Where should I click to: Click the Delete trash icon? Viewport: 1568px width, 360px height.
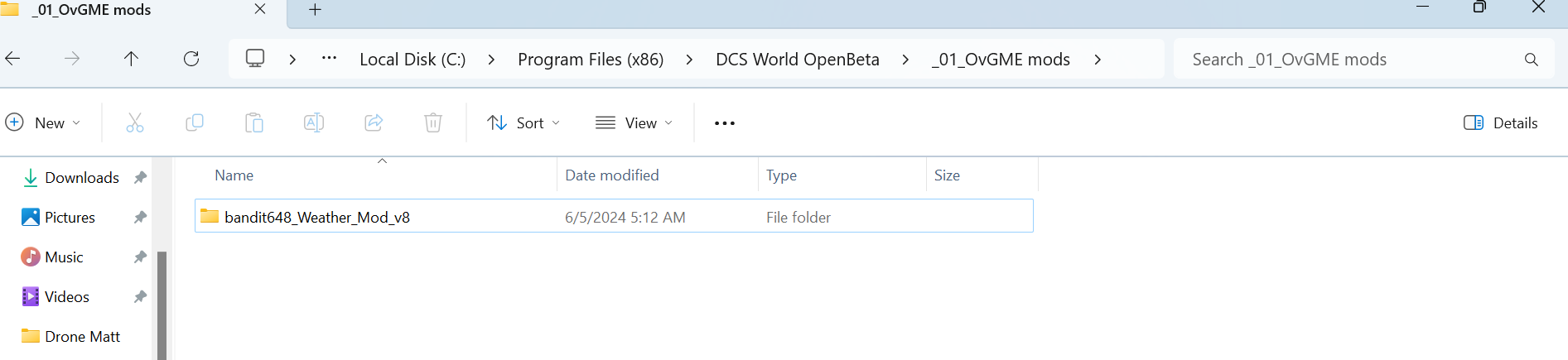pos(433,123)
